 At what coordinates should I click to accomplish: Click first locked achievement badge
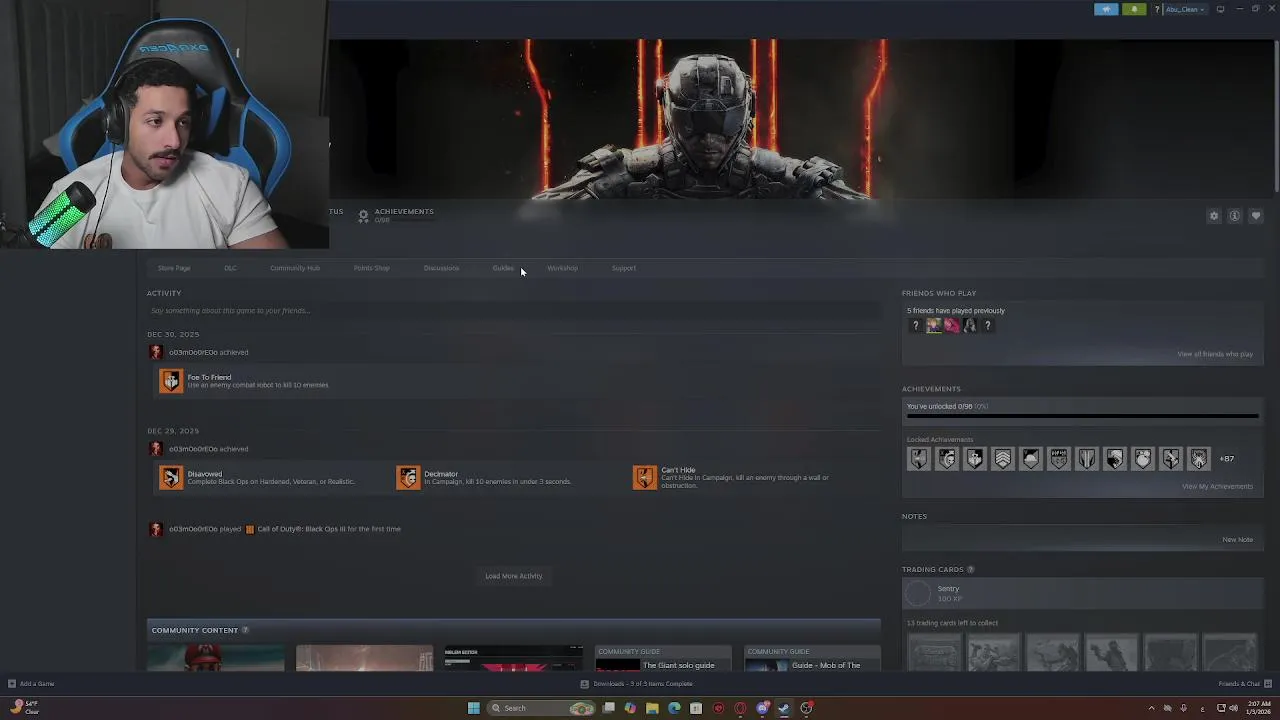[x=918, y=459]
